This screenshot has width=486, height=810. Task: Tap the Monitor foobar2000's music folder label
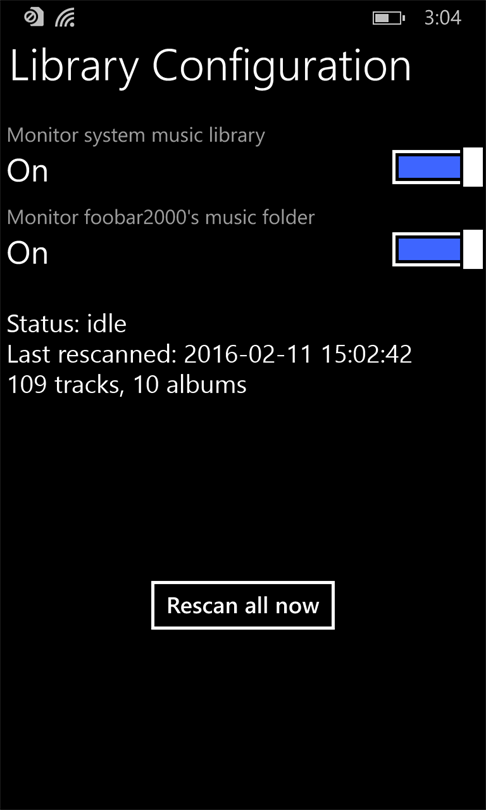pyautogui.click(x=161, y=217)
